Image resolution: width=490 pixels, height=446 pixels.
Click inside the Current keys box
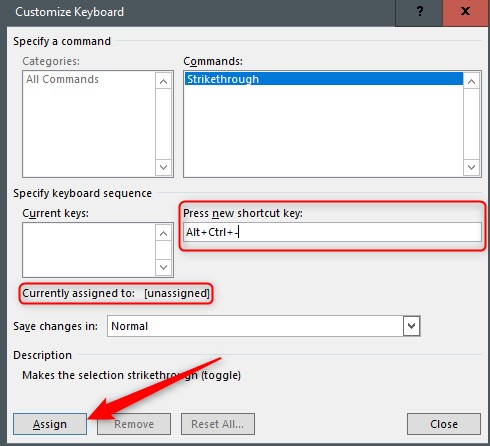89,250
